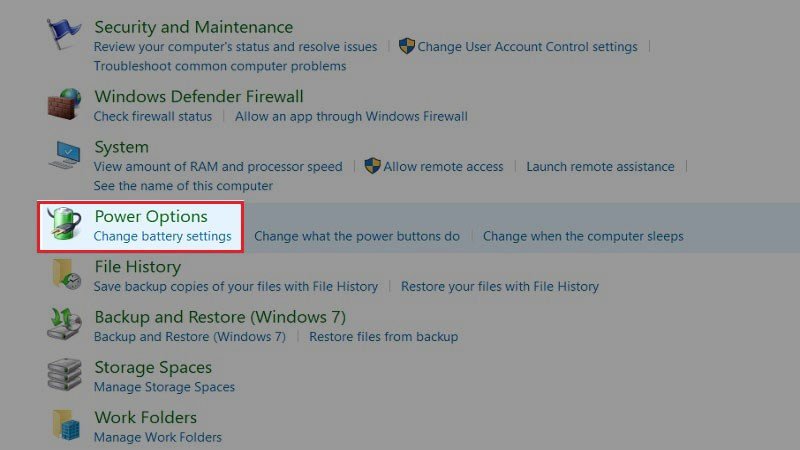Click the Backup and Restore icon
Viewport: 800px width, 450px height.
point(64,324)
